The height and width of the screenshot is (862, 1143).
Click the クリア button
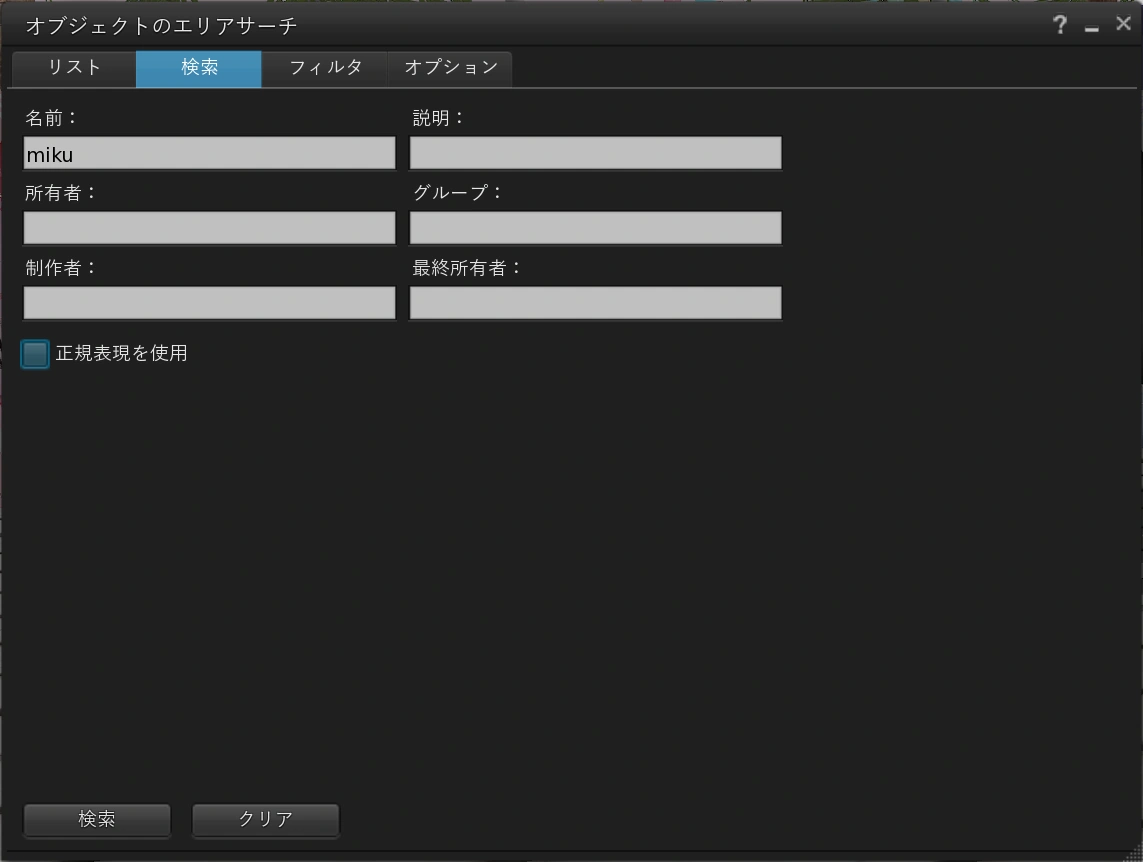(265, 820)
